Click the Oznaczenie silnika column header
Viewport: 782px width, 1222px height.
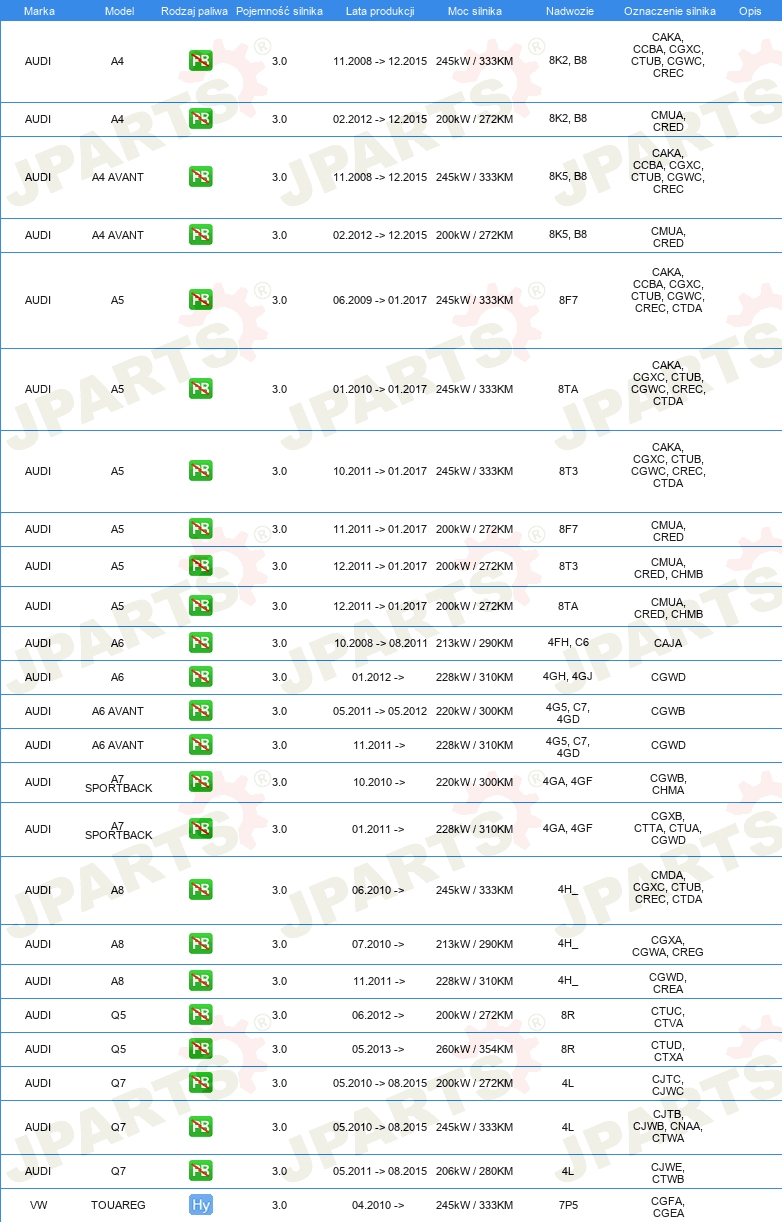click(669, 10)
